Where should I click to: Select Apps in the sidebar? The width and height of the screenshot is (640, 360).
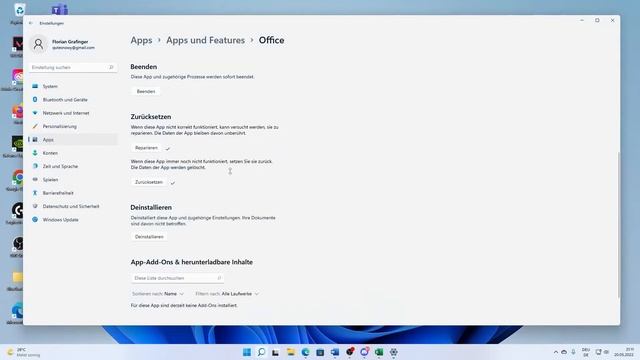click(73, 140)
